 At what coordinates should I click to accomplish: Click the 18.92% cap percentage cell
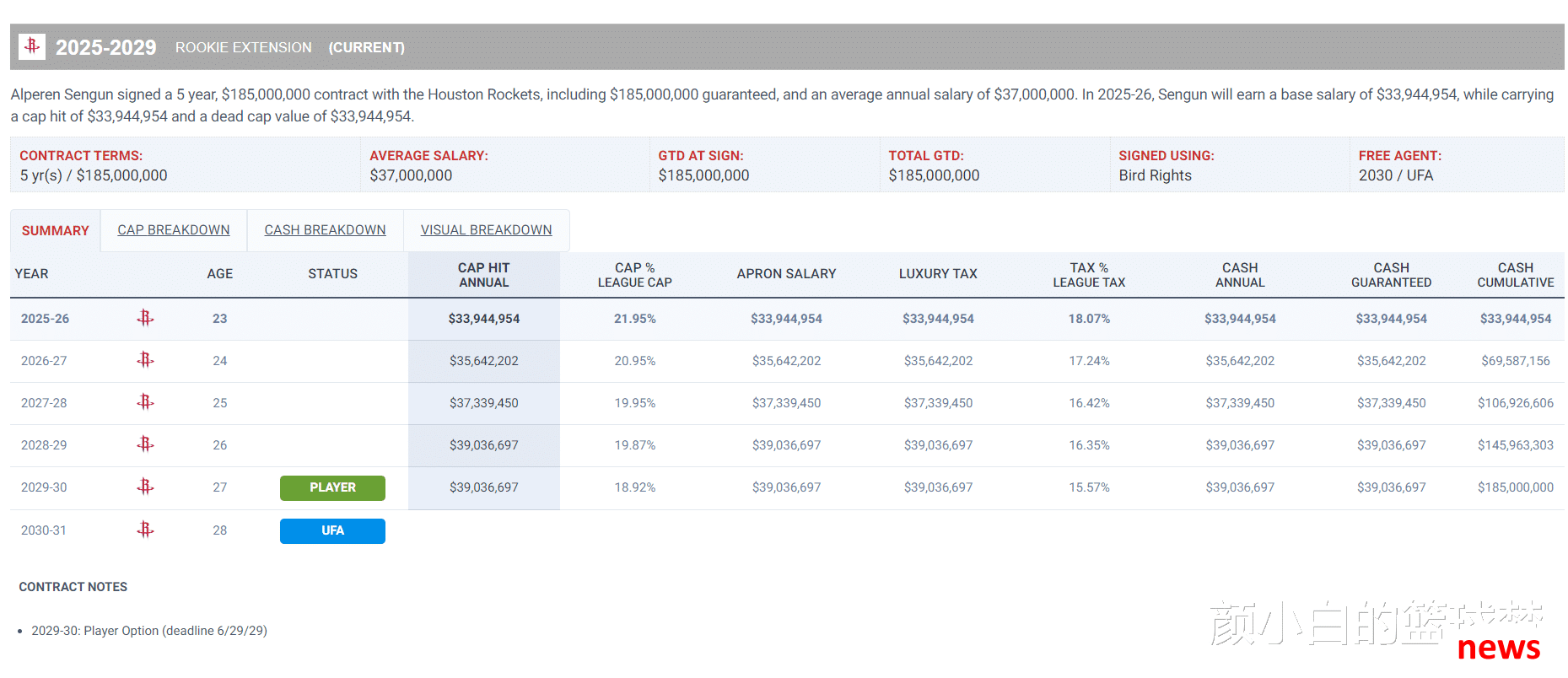click(x=635, y=487)
